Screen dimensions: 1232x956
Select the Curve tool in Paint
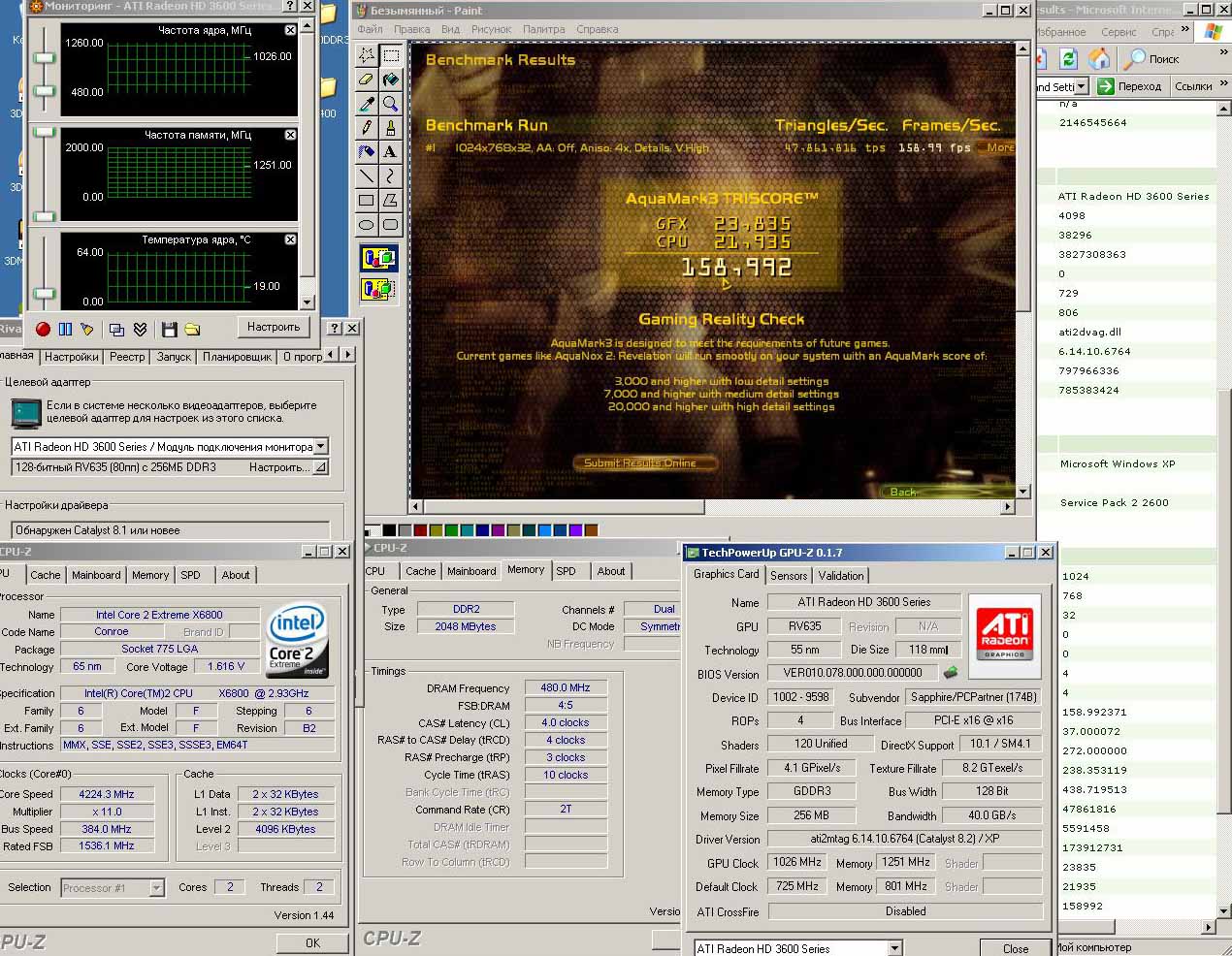pos(390,176)
